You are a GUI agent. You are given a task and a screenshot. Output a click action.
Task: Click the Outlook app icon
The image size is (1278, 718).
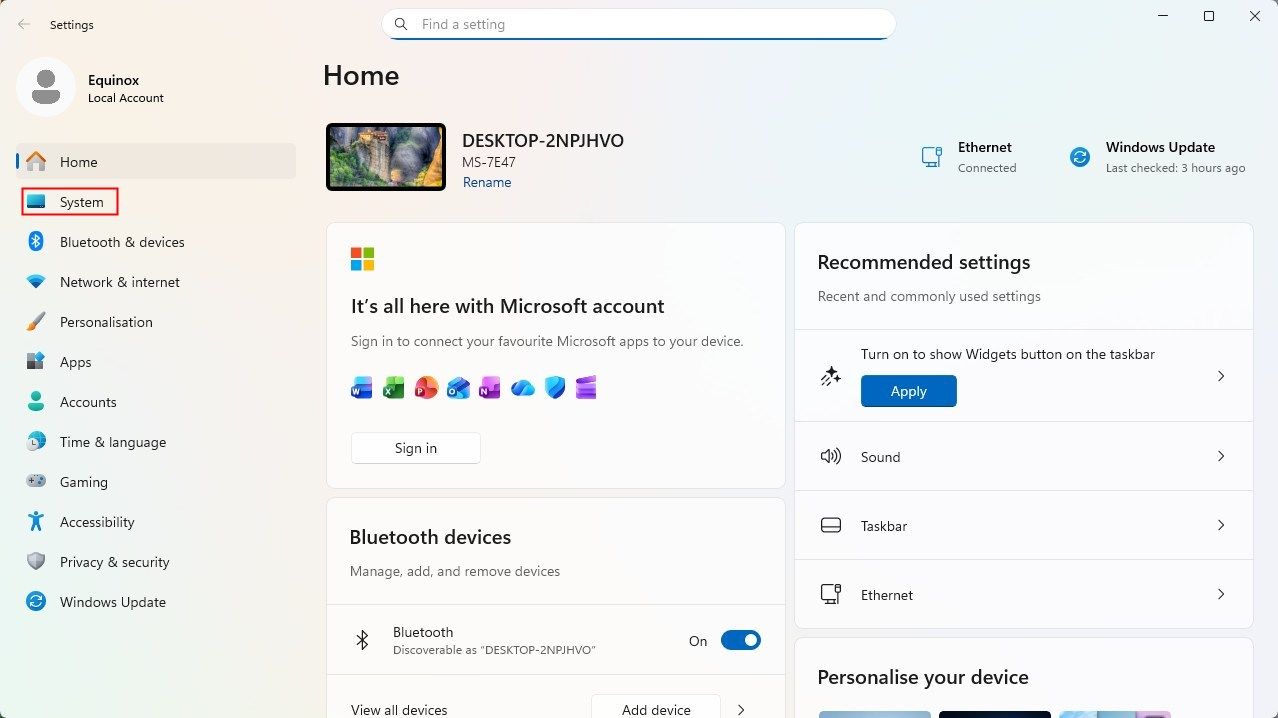[458, 388]
